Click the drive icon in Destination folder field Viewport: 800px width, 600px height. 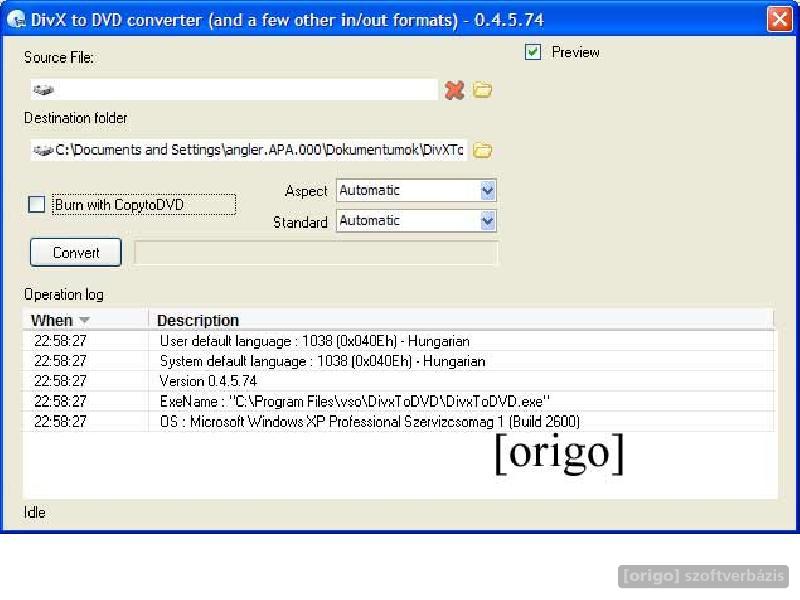pos(43,150)
